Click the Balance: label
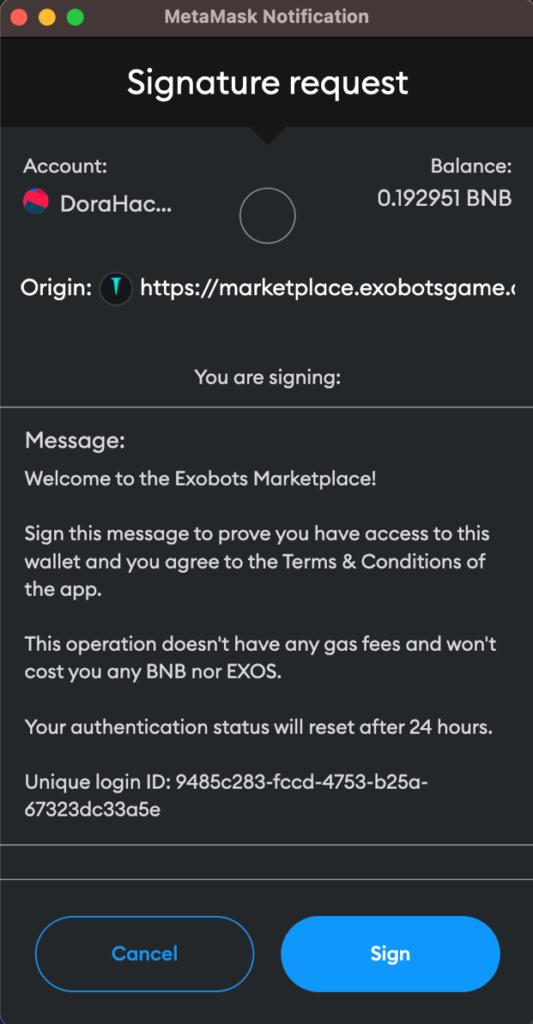 pyautogui.click(x=471, y=166)
